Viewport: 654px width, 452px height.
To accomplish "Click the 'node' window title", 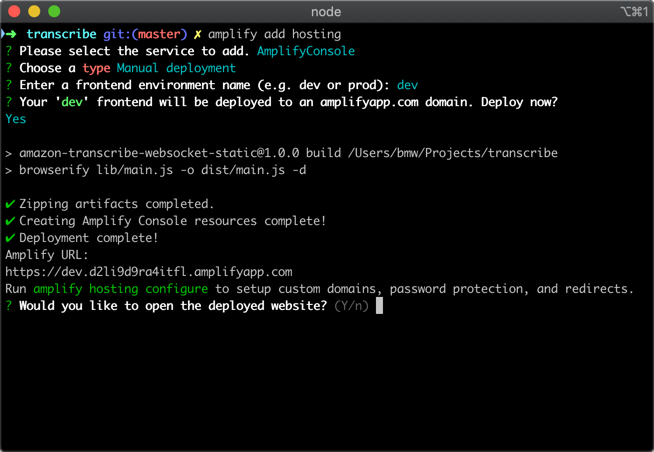I will click(326, 12).
